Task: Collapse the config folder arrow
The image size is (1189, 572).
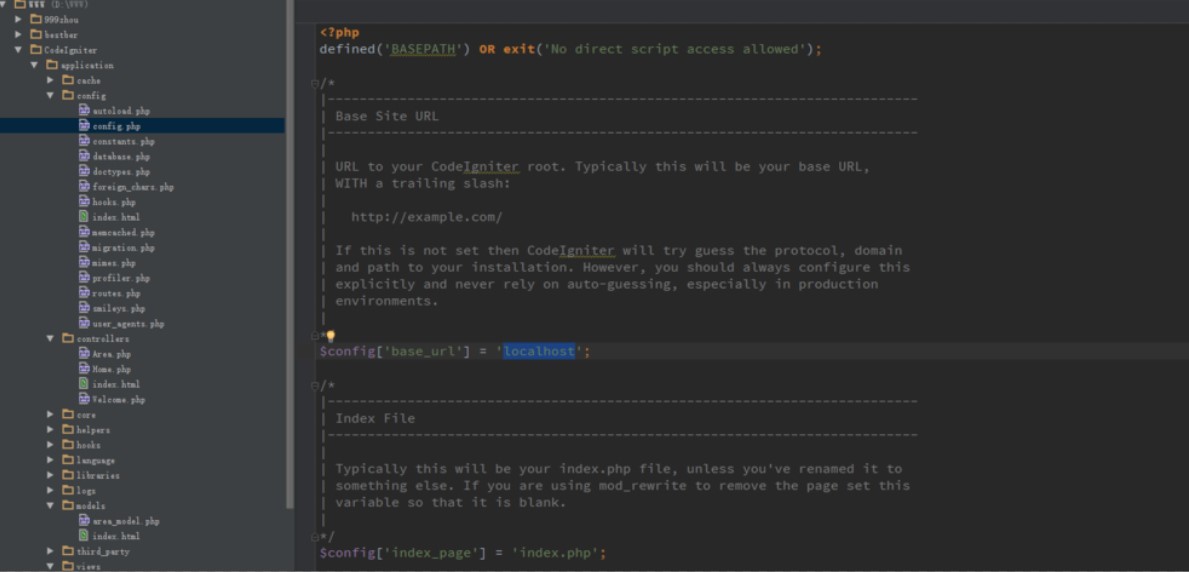Action: click(x=51, y=96)
